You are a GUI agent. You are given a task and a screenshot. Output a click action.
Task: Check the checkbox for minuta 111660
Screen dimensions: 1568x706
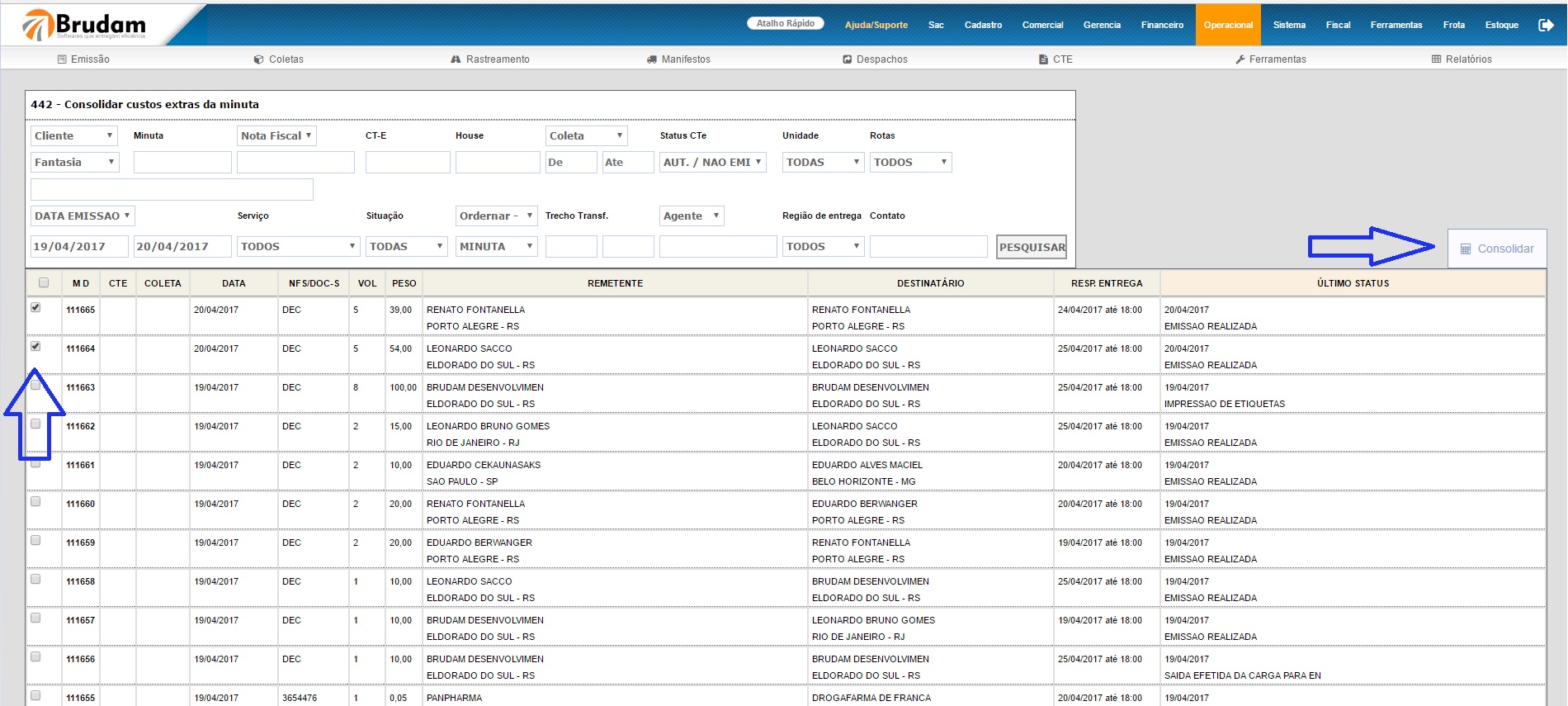click(35, 501)
